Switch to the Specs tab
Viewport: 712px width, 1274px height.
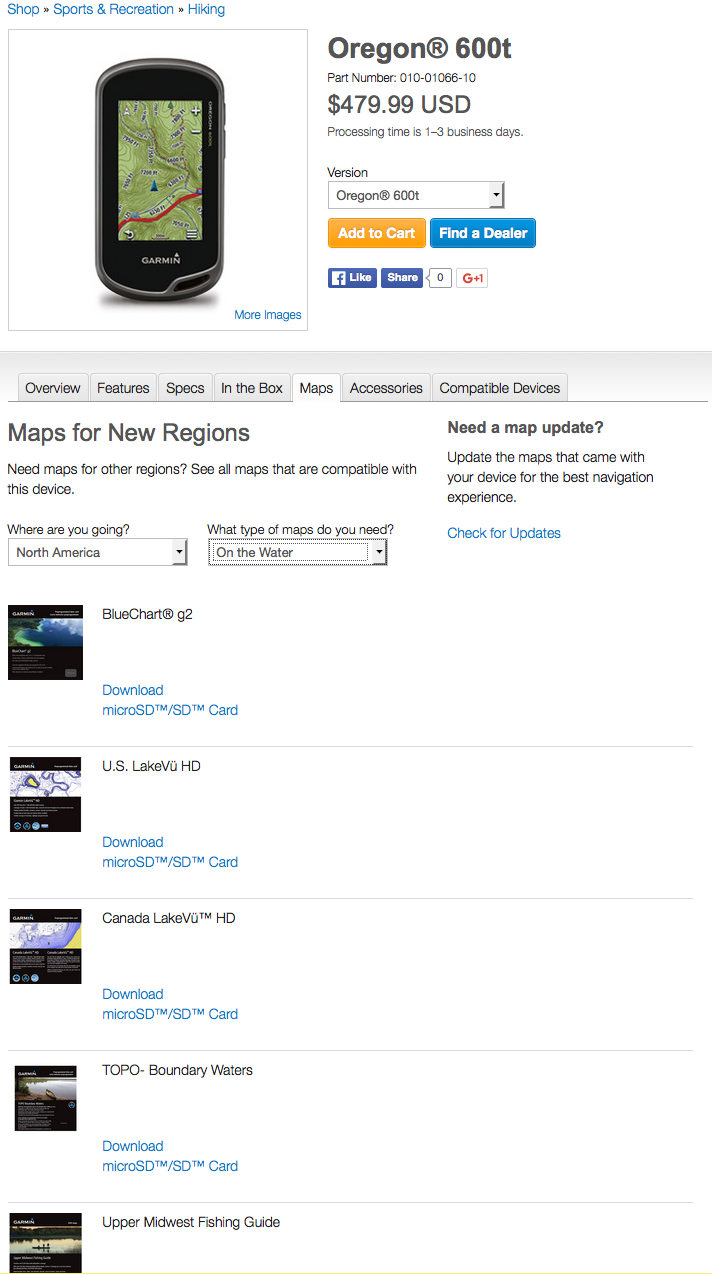click(185, 388)
